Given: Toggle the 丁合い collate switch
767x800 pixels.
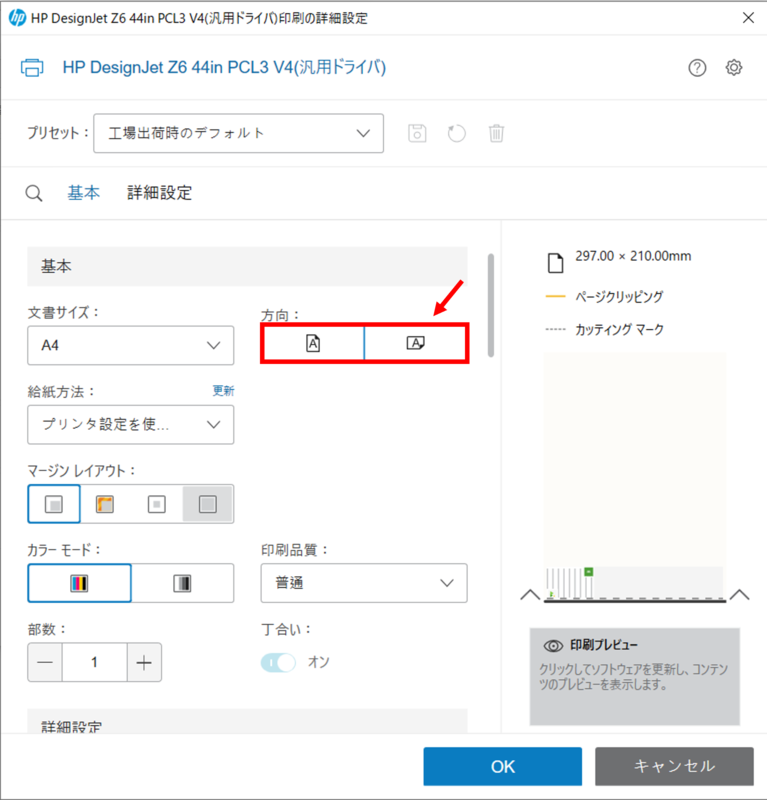Looking at the screenshot, I should (278, 663).
